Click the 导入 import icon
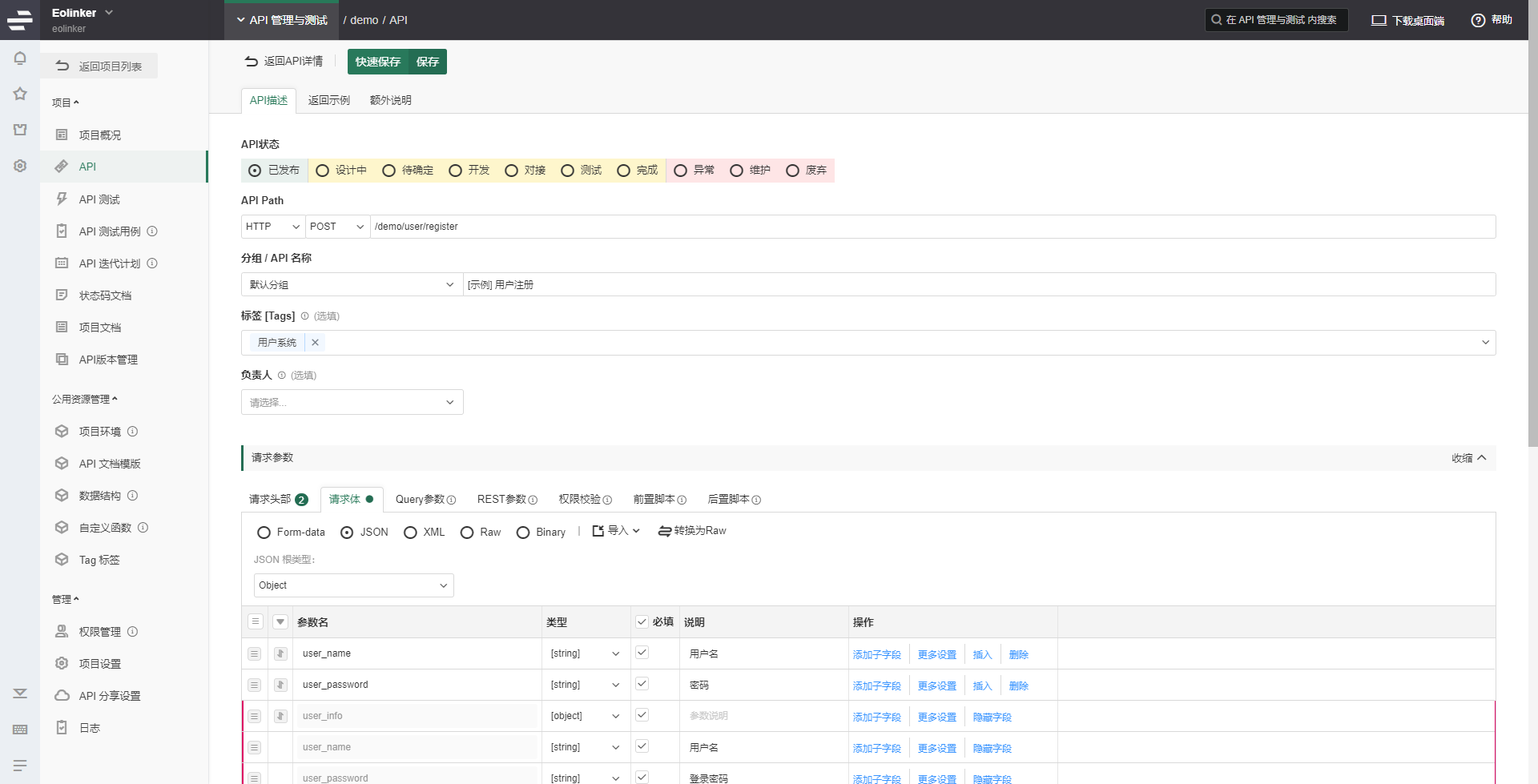Screen dimensions: 1538x784 point(598,531)
